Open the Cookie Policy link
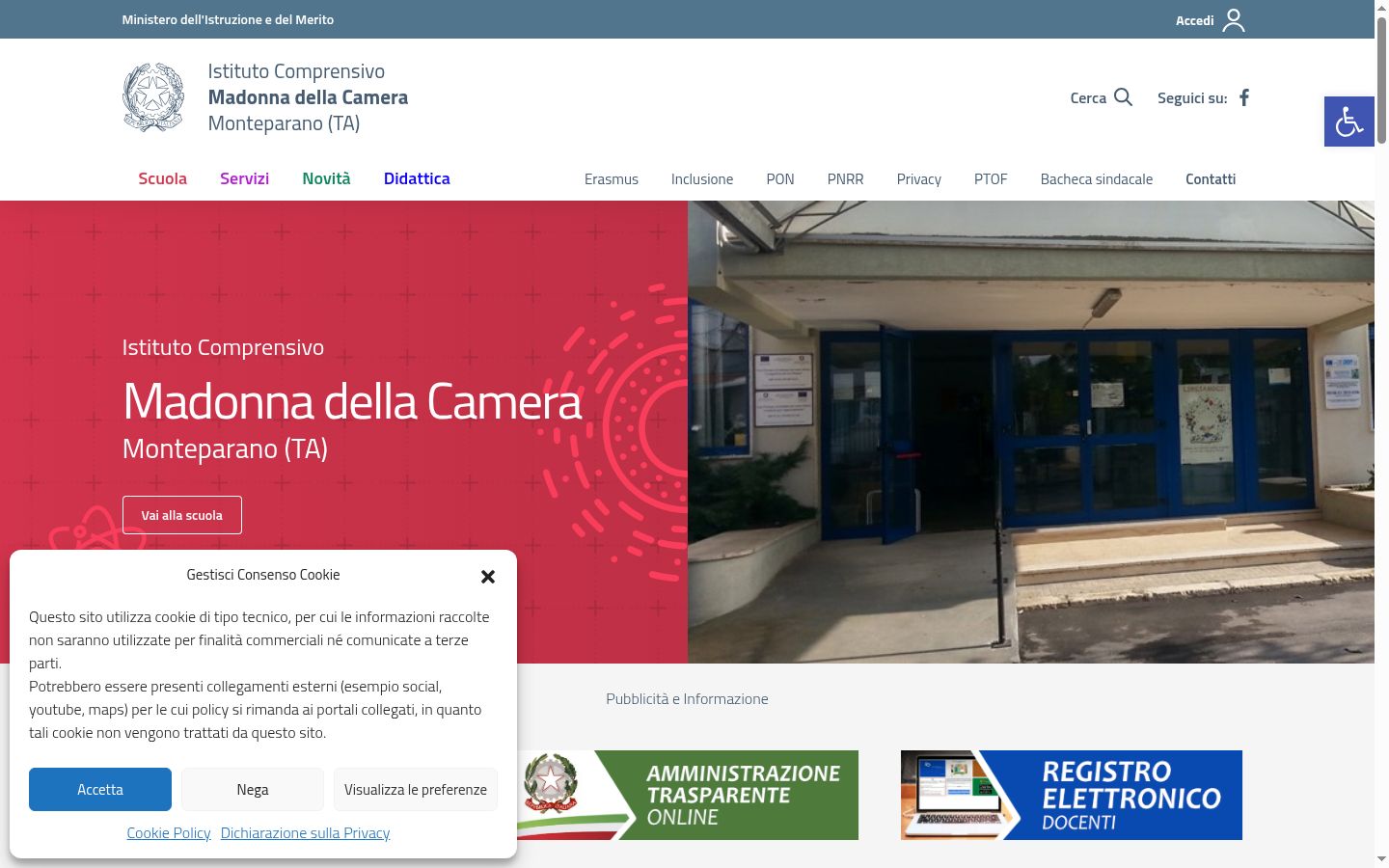Viewport: 1389px width, 868px height. click(x=169, y=832)
